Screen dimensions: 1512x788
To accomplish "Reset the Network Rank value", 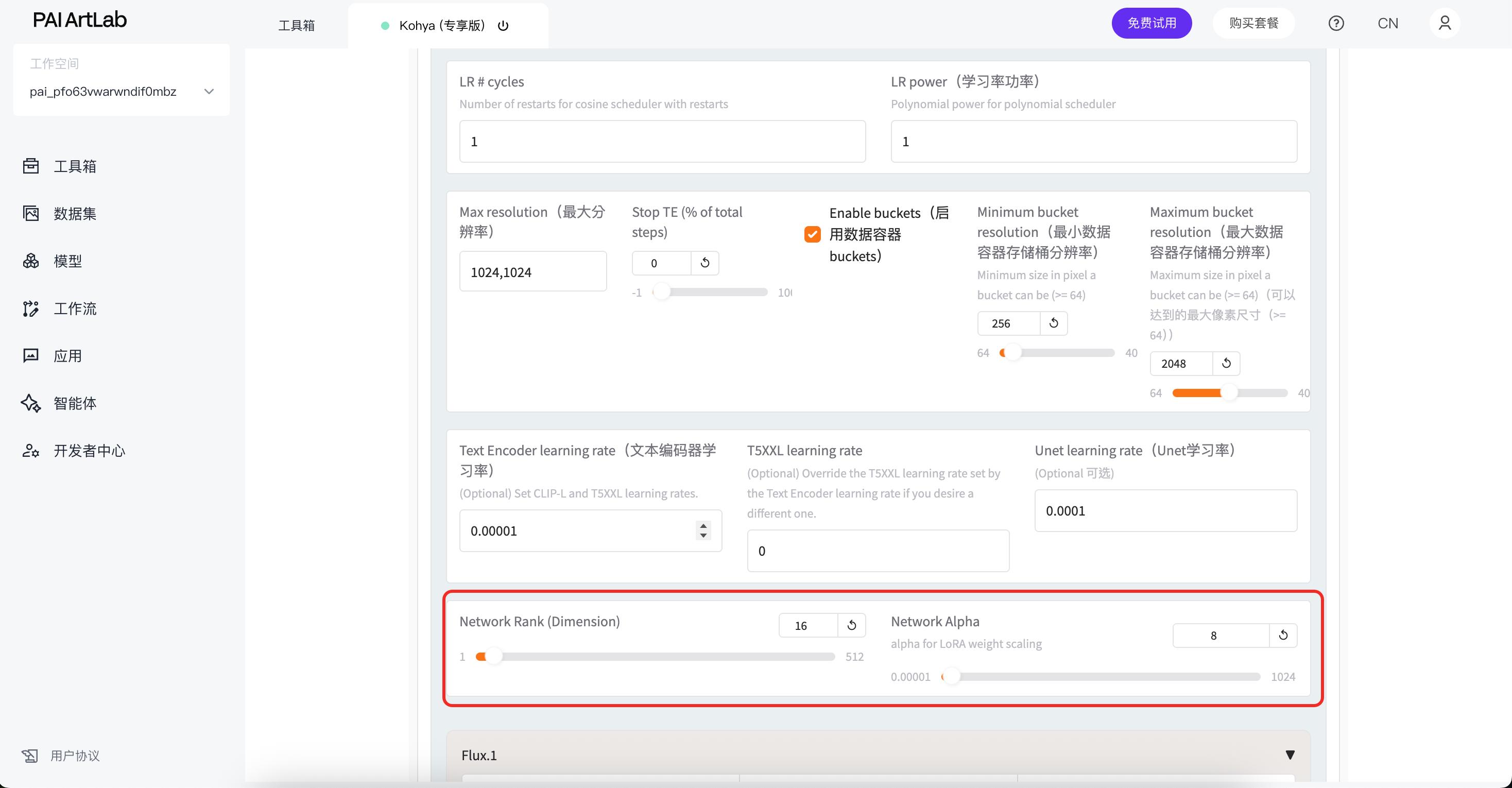I will tap(852, 625).
